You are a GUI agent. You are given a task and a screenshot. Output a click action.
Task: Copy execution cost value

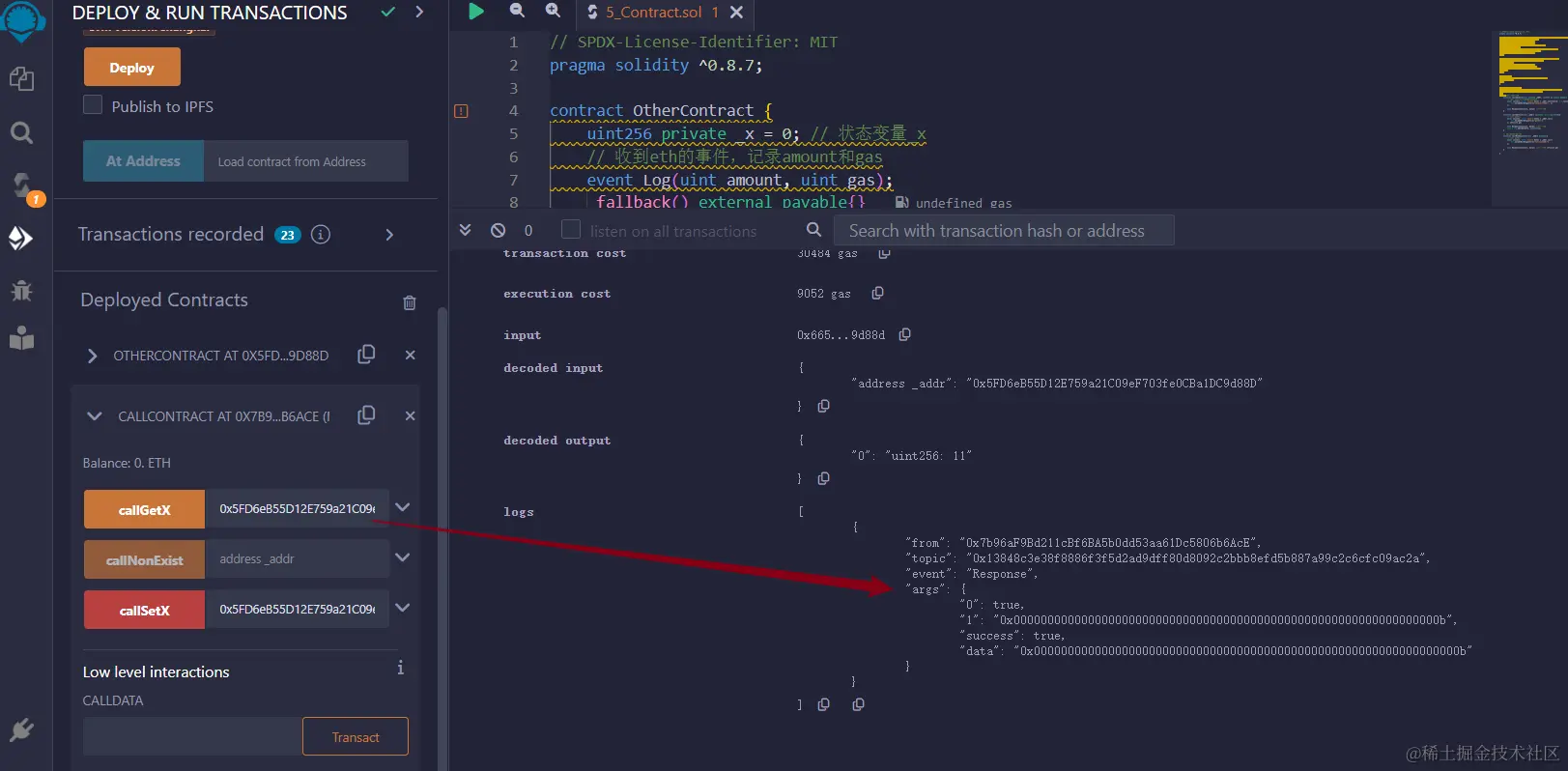[x=877, y=293]
